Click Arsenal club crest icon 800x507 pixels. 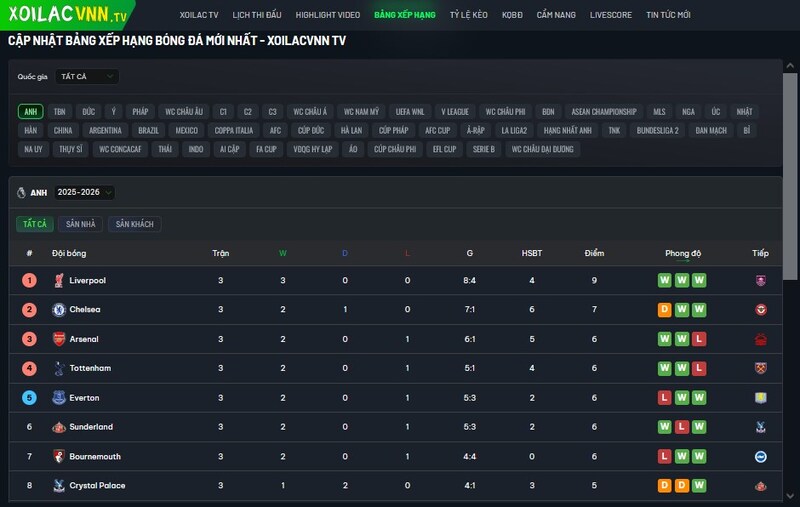[x=59, y=339]
